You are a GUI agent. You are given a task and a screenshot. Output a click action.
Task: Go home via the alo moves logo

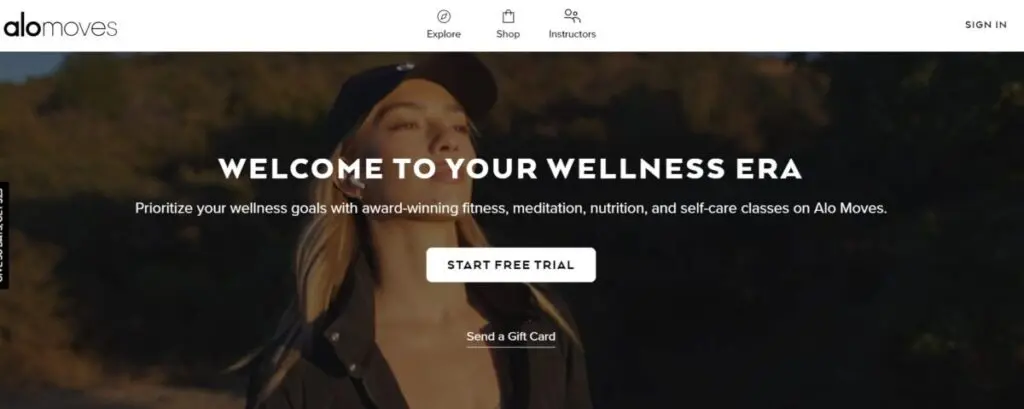coord(60,25)
